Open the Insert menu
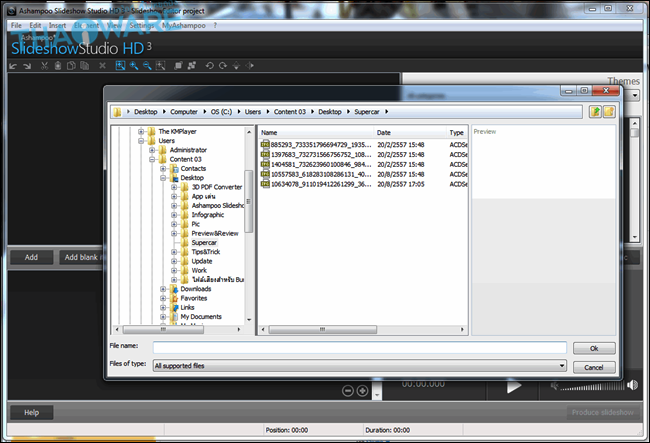 57,26
